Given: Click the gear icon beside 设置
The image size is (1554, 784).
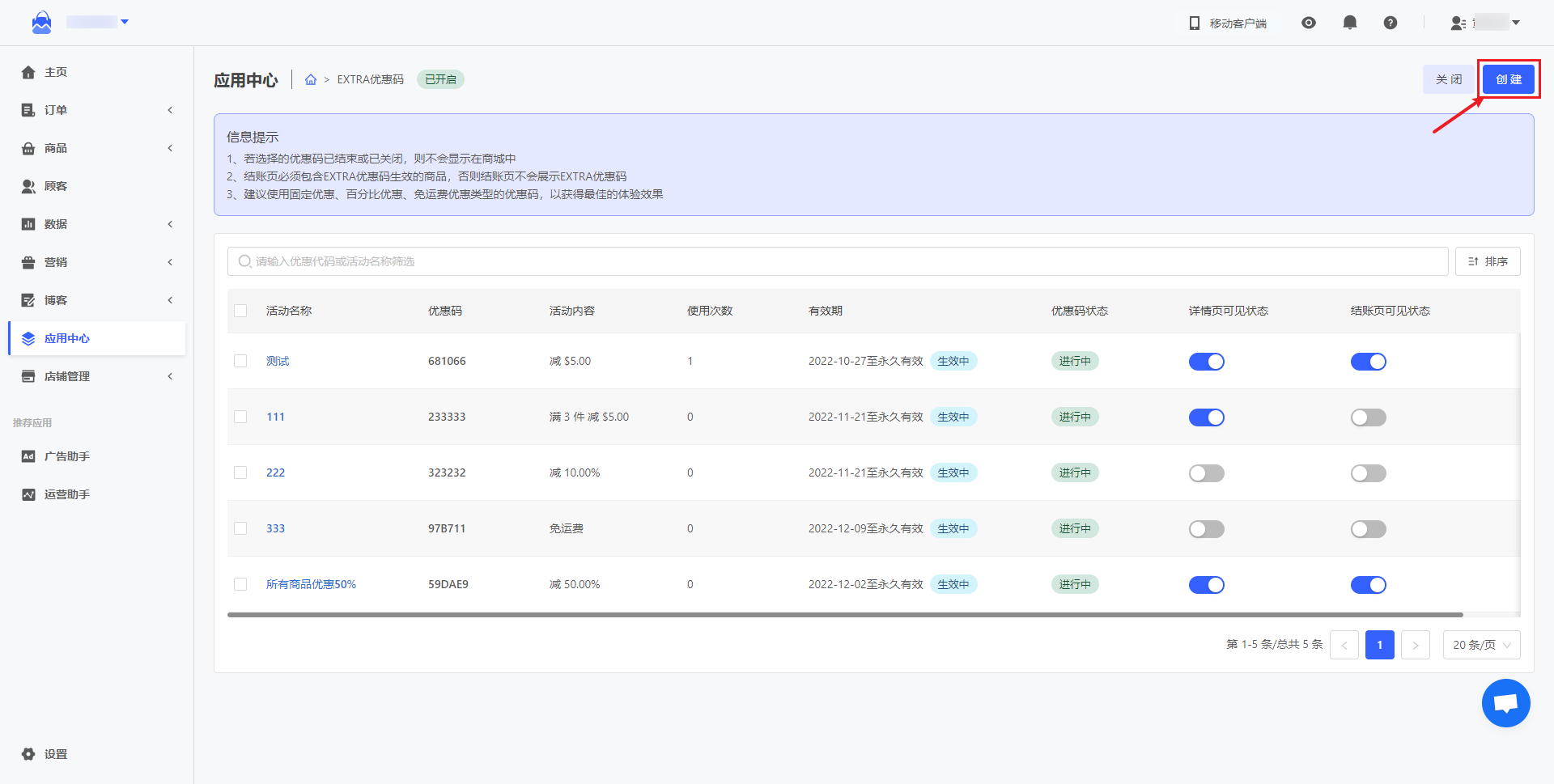Looking at the screenshot, I should pos(28,754).
